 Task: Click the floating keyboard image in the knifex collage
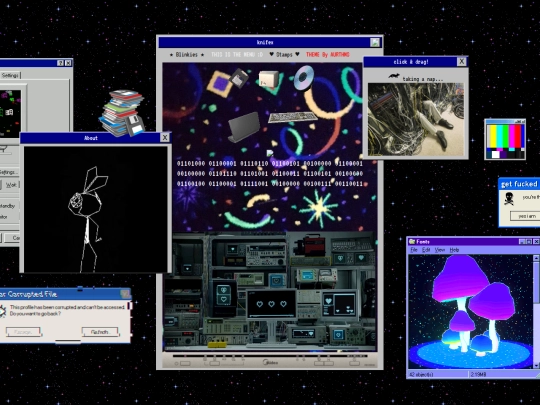pos(292,117)
